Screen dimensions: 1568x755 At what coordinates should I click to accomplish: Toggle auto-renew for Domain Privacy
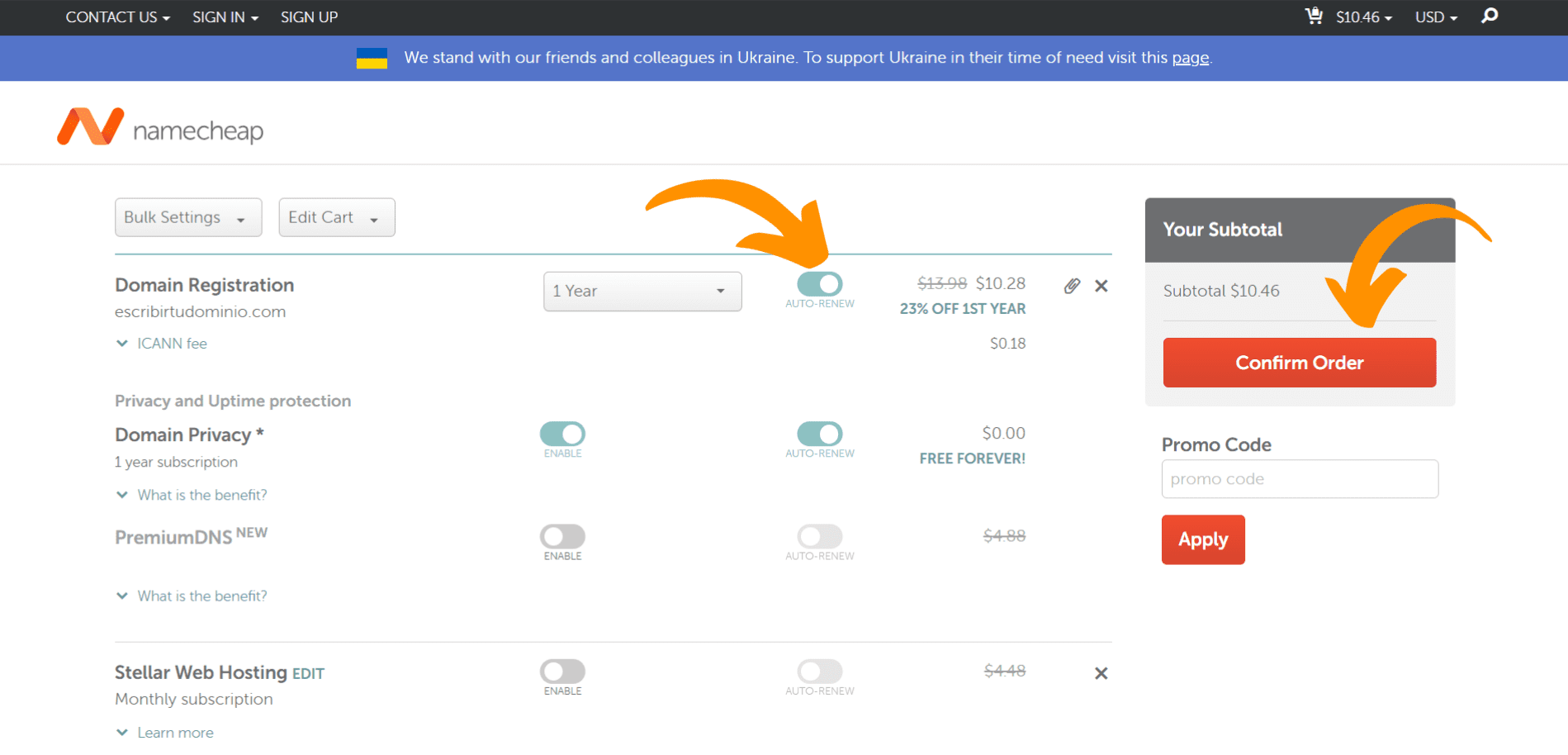click(819, 434)
